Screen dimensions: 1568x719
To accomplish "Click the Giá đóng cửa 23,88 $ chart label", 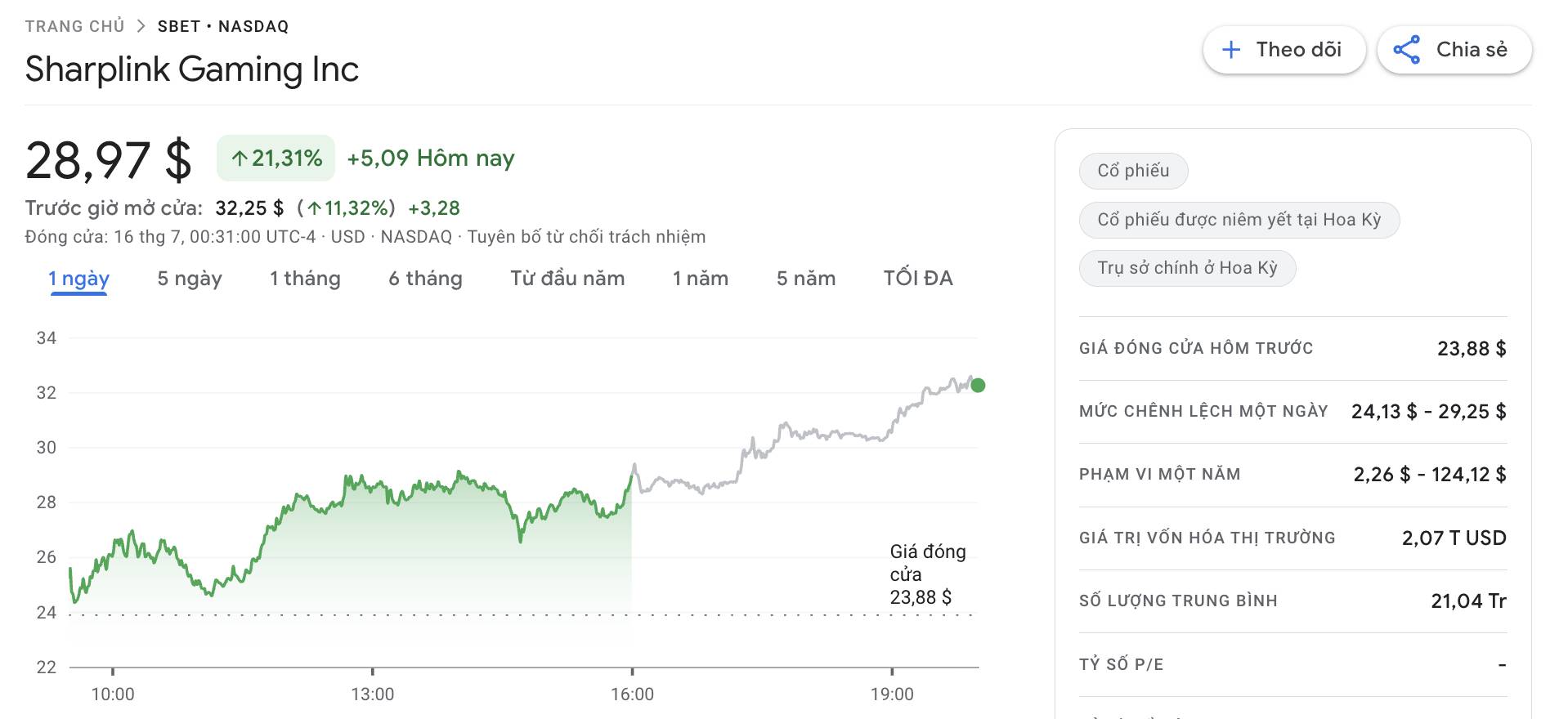I will coord(928,574).
